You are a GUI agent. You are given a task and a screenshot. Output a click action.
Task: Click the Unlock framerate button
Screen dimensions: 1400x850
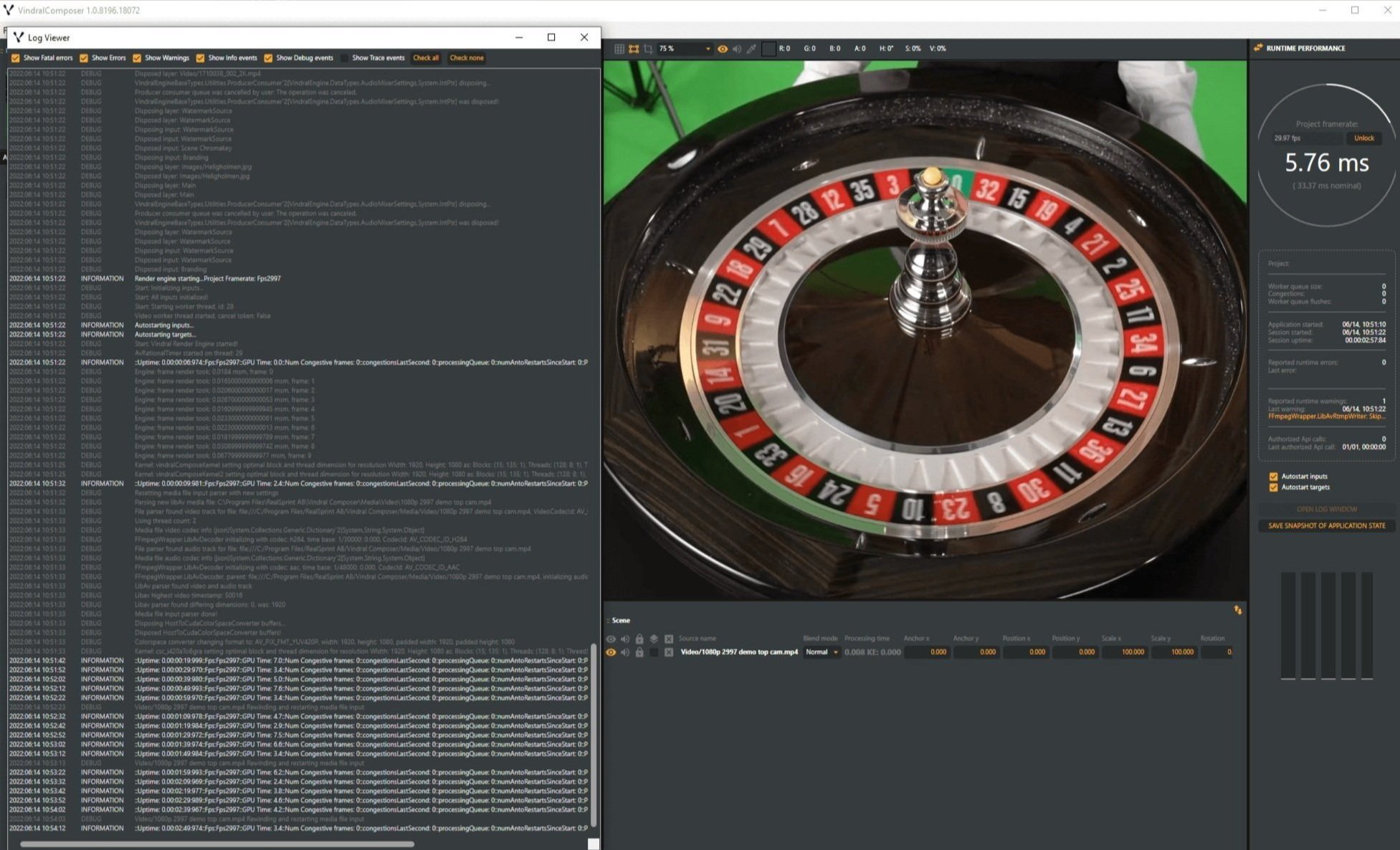[x=1363, y=138]
